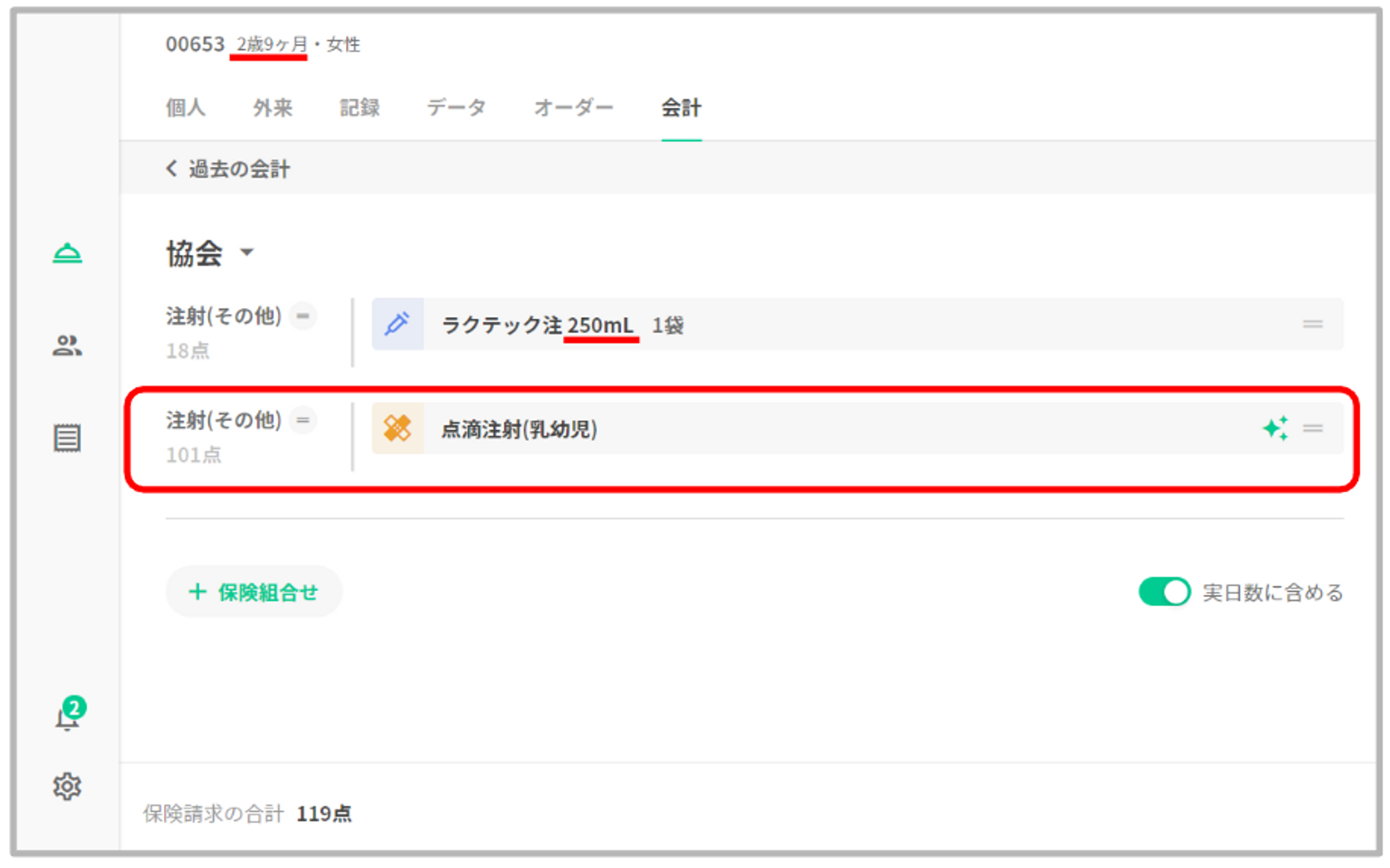The image size is (1390, 868).
Task: Click the reception bell icon in sidebar
Action: coord(67,253)
